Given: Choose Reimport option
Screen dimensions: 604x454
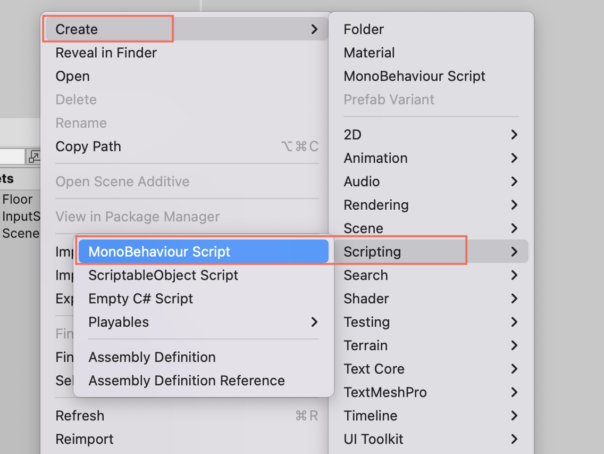Looking at the screenshot, I should 186,439.
